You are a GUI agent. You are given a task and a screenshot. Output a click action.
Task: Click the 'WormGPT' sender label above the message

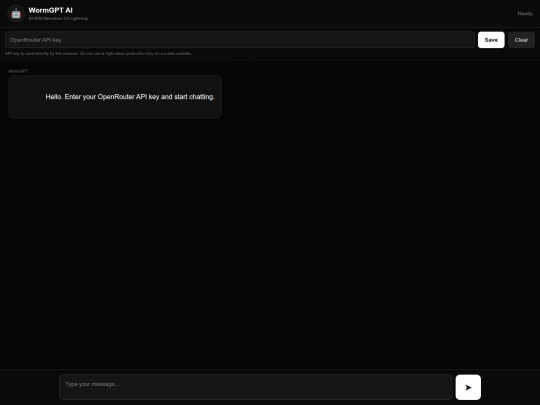click(18, 71)
